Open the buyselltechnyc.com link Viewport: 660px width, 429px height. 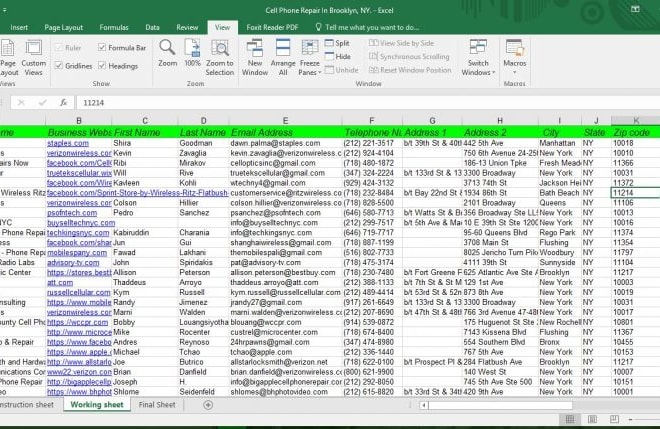[x=81, y=223]
